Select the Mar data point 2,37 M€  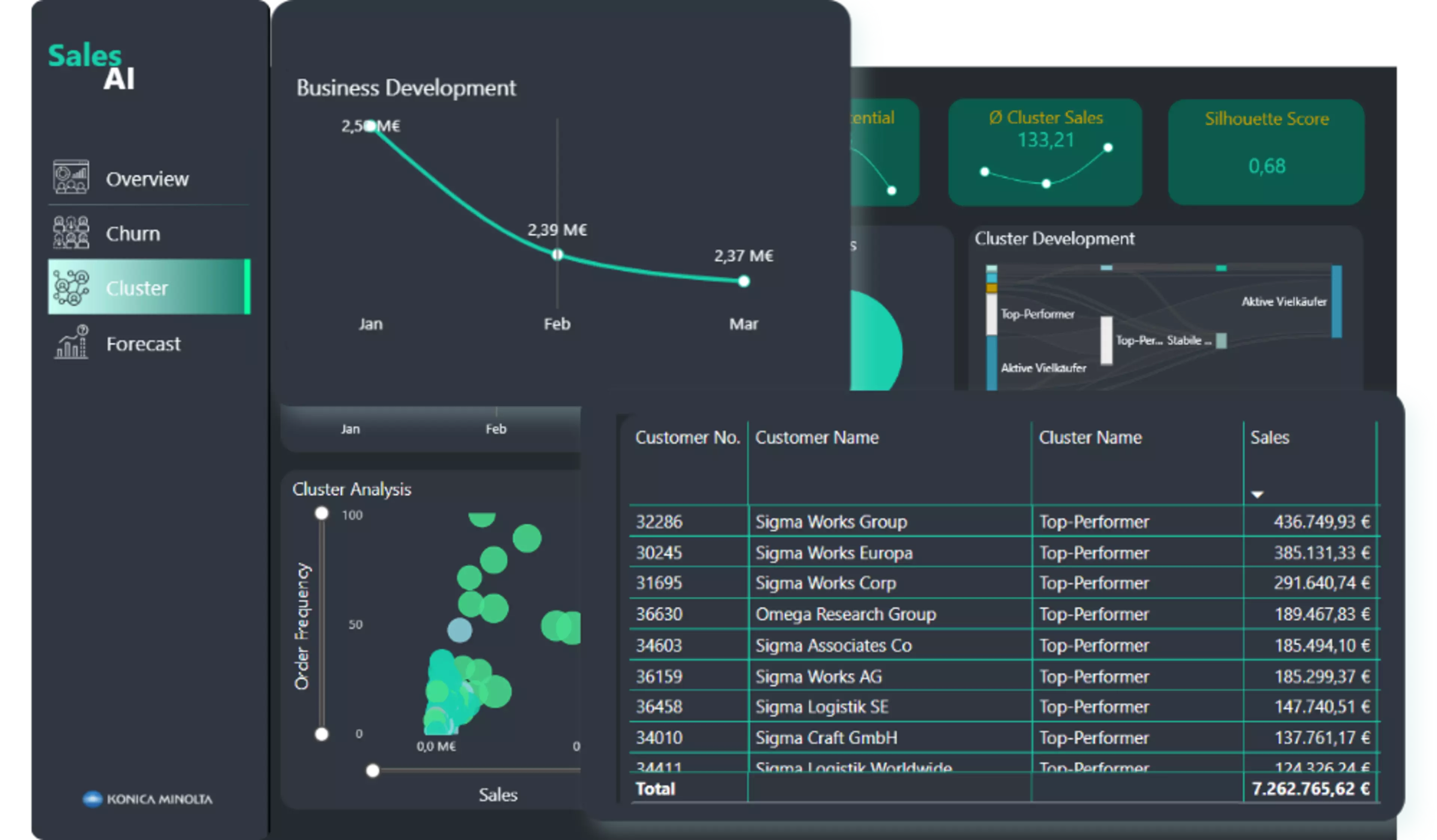(x=744, y=281)
